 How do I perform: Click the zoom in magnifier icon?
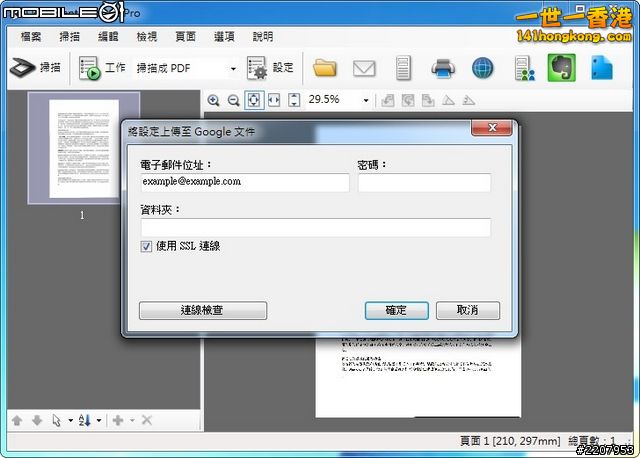tap(213, 100)
